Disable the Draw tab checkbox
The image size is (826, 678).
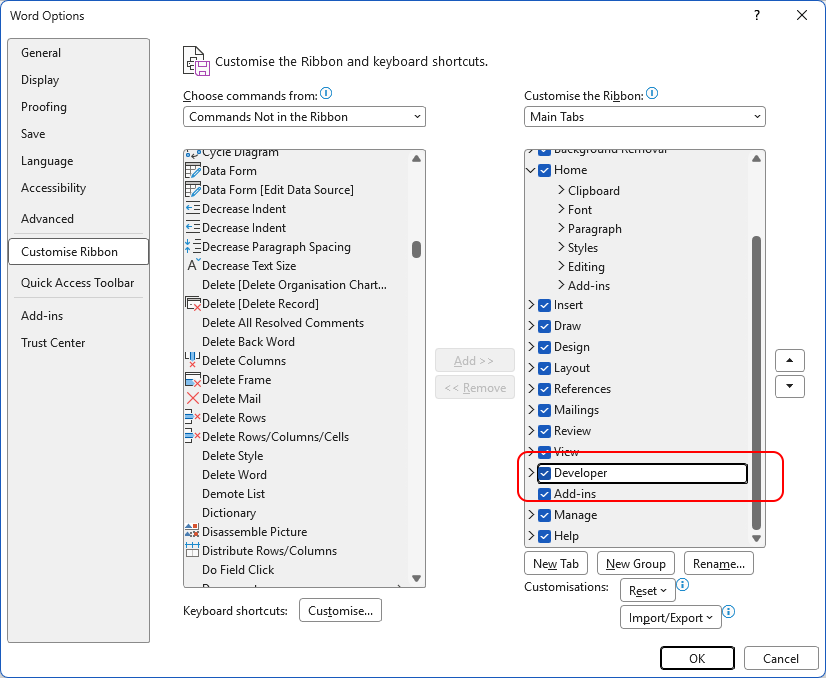point(545,326)
